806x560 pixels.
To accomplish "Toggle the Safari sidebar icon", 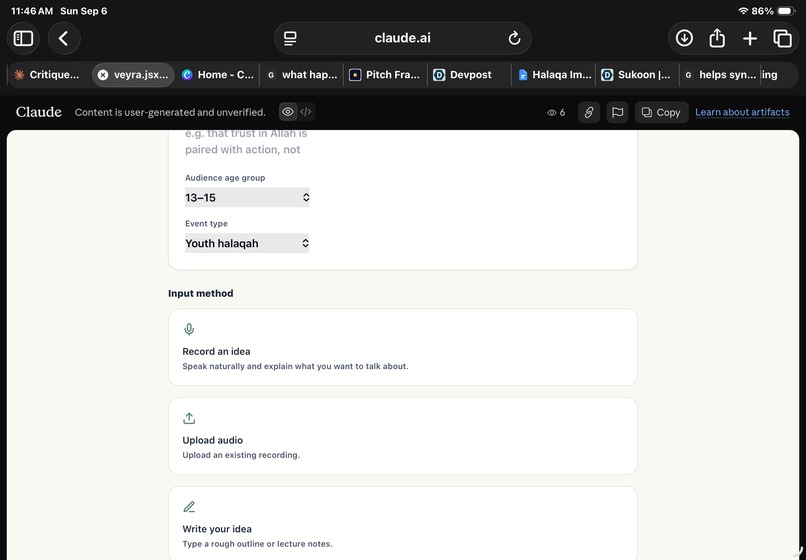I will point(23,38).
